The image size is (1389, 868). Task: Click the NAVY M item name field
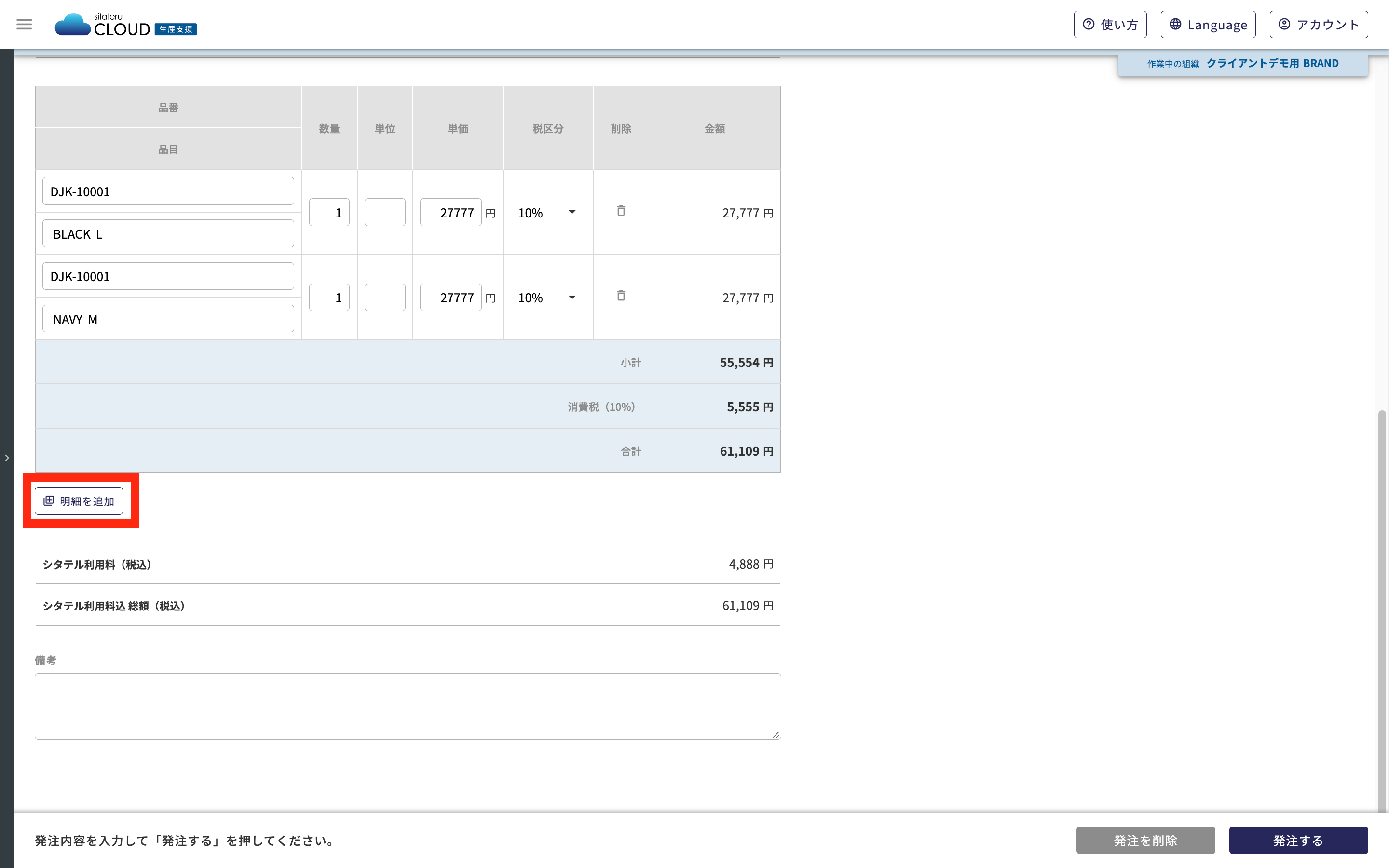pyautogui.click(x=168, y=319)
